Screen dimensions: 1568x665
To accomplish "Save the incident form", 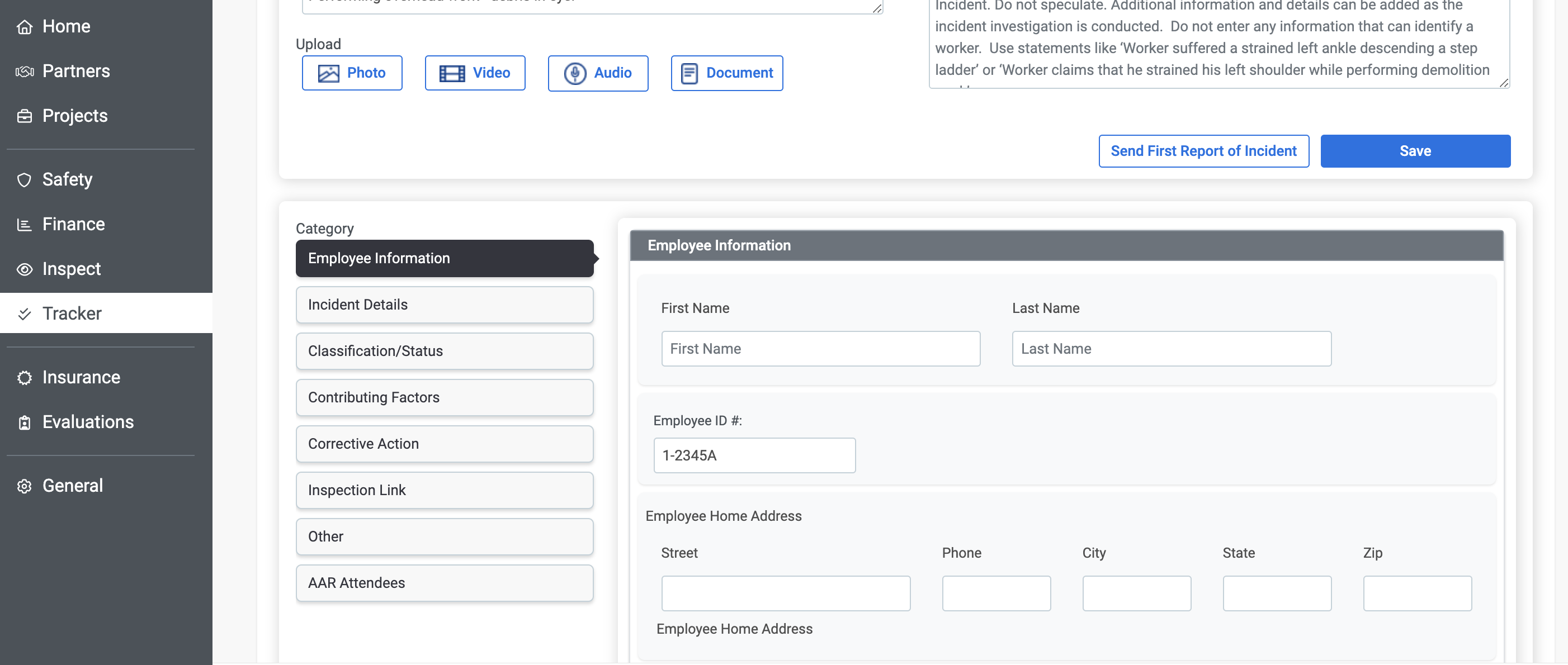I will tap(1415, 151).
